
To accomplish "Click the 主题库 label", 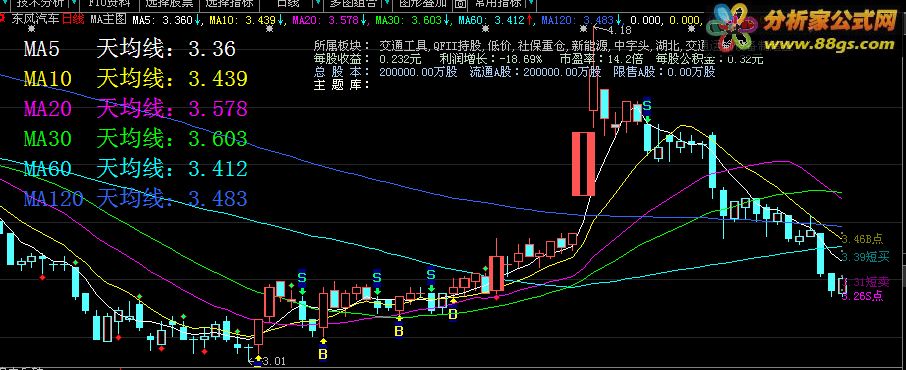I will (340, 85).
